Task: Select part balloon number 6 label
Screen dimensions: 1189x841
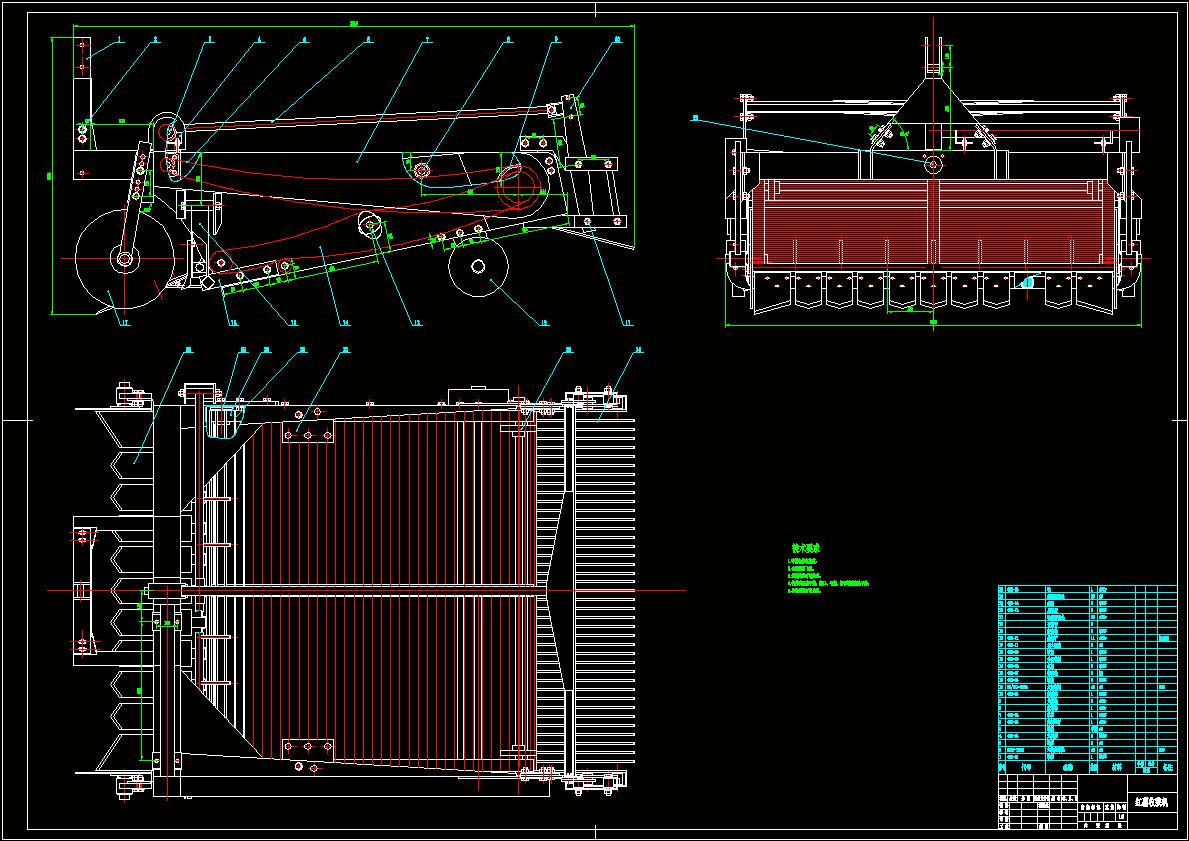Action: [369, 40]
